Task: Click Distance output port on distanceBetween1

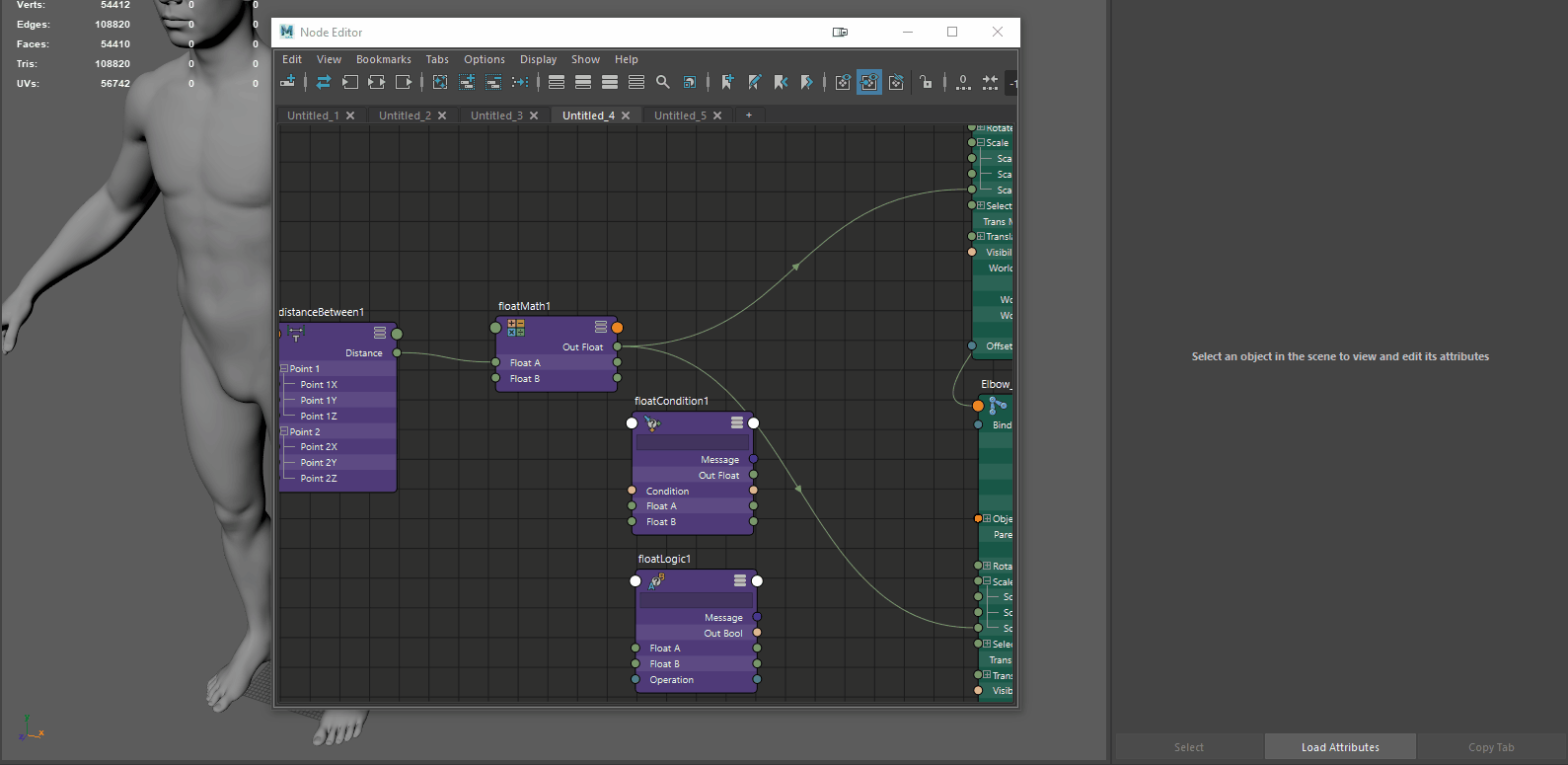Action: (x=397, y=352)
